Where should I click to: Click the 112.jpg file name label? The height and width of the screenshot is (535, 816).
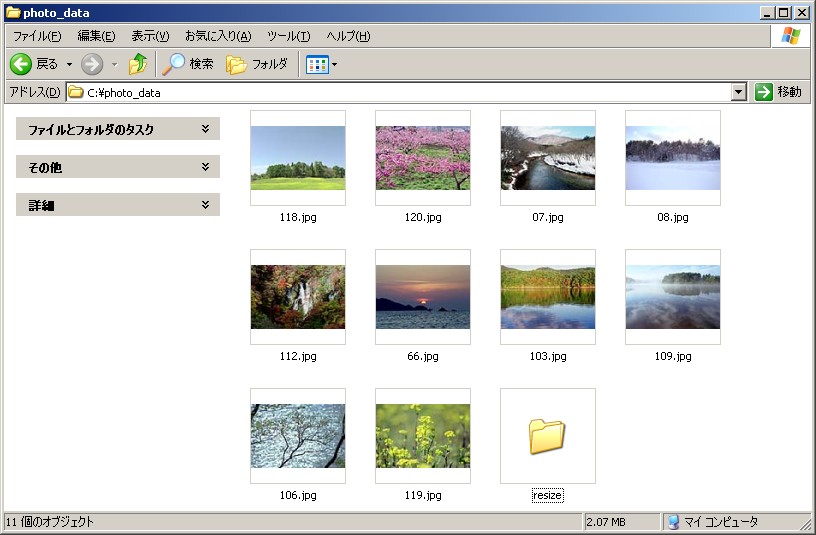click(x=298, y=356)
